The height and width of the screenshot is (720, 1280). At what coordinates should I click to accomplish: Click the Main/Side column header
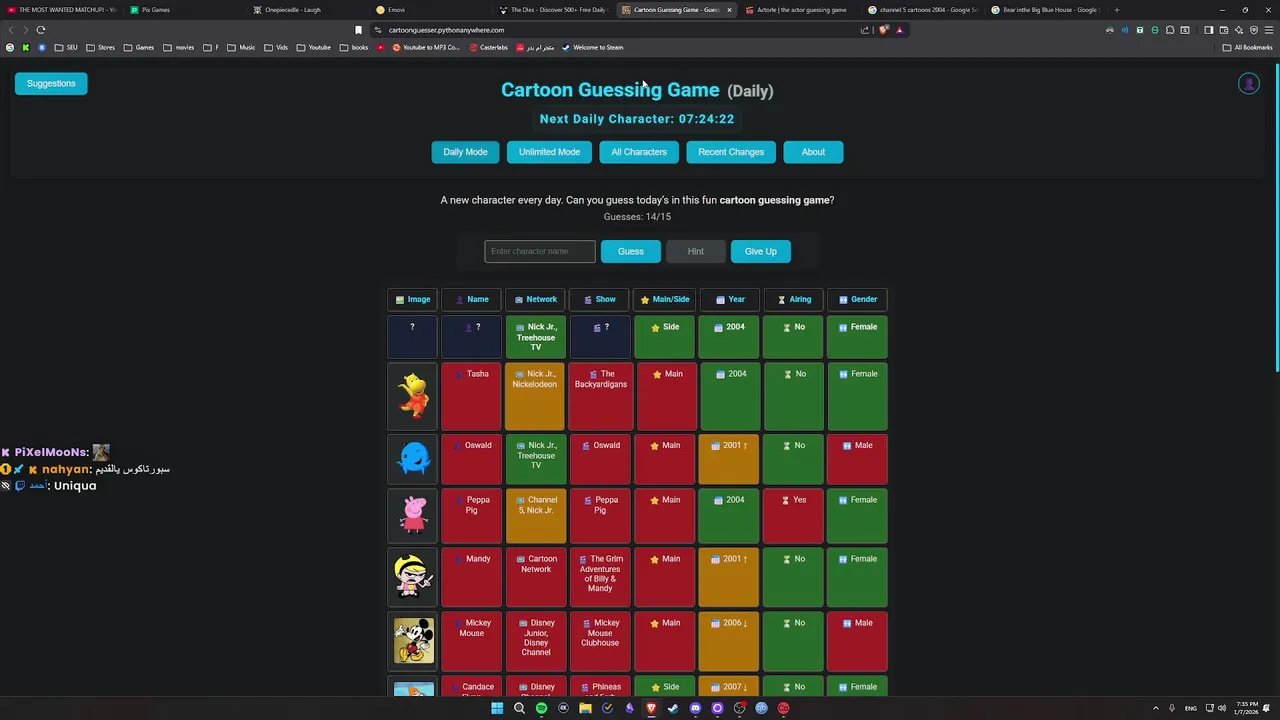[x=665, y=299]
